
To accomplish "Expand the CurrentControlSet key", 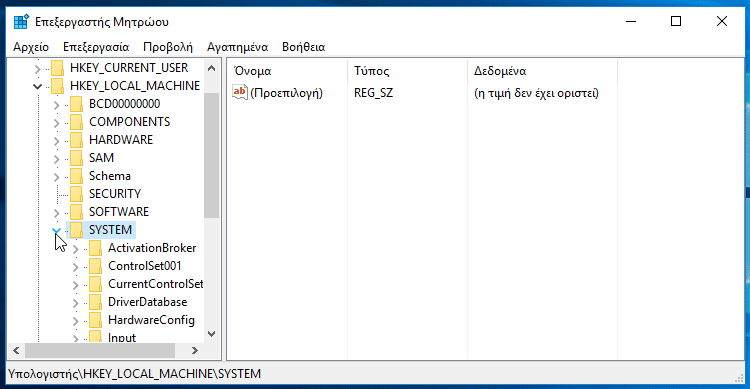I will 76,285.
